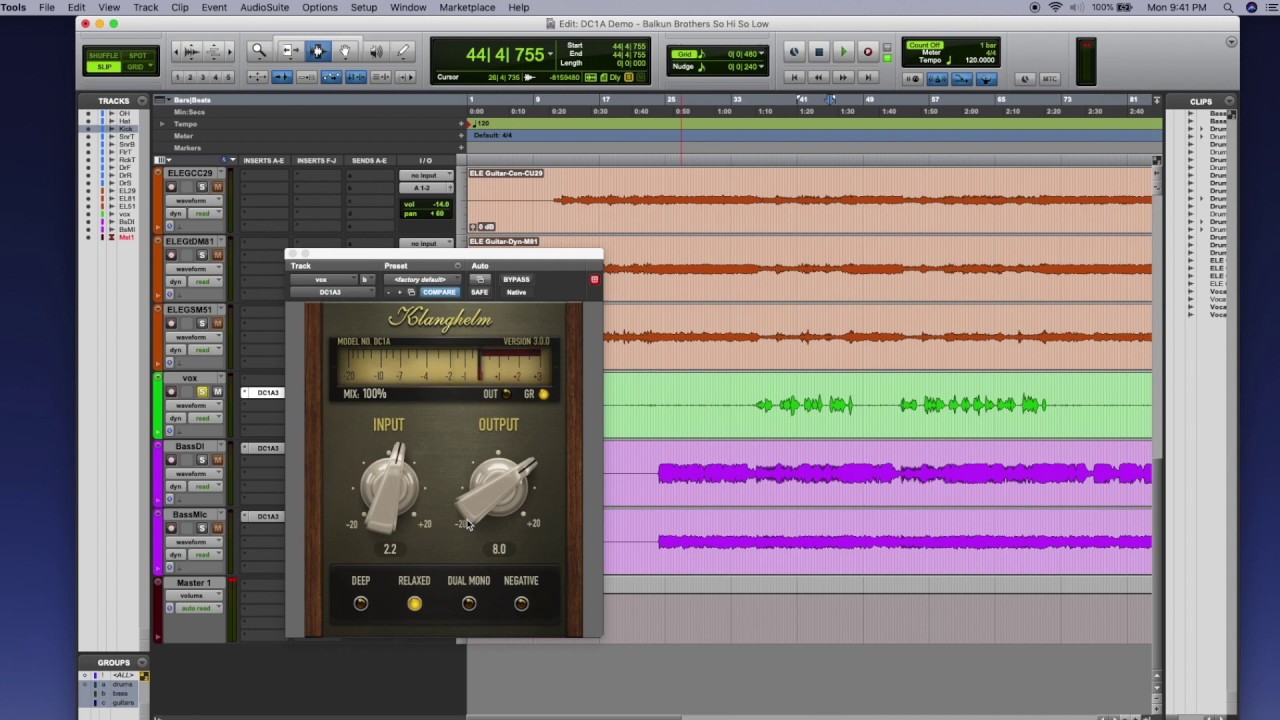Viewport: 1280px width, 720px height.
Task: Open the Spotlight search icon
Action: [1228, 7]
